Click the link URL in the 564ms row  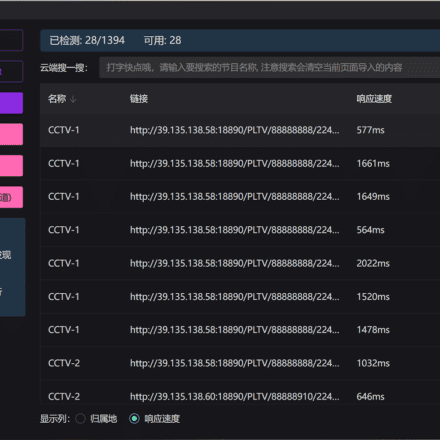pos(235,230)
